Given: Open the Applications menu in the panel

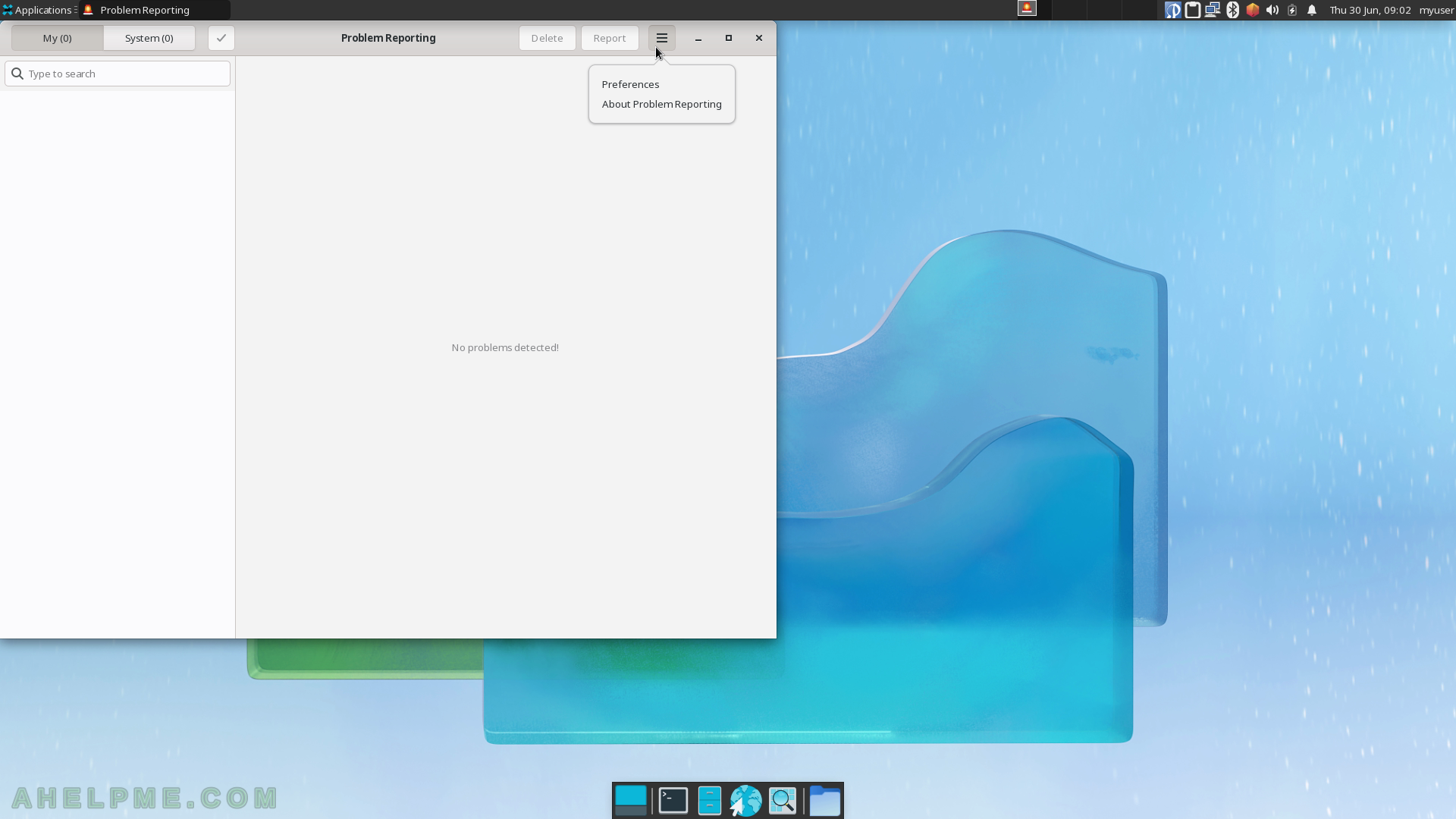Looking at the screenshot, I should [38, 10].
